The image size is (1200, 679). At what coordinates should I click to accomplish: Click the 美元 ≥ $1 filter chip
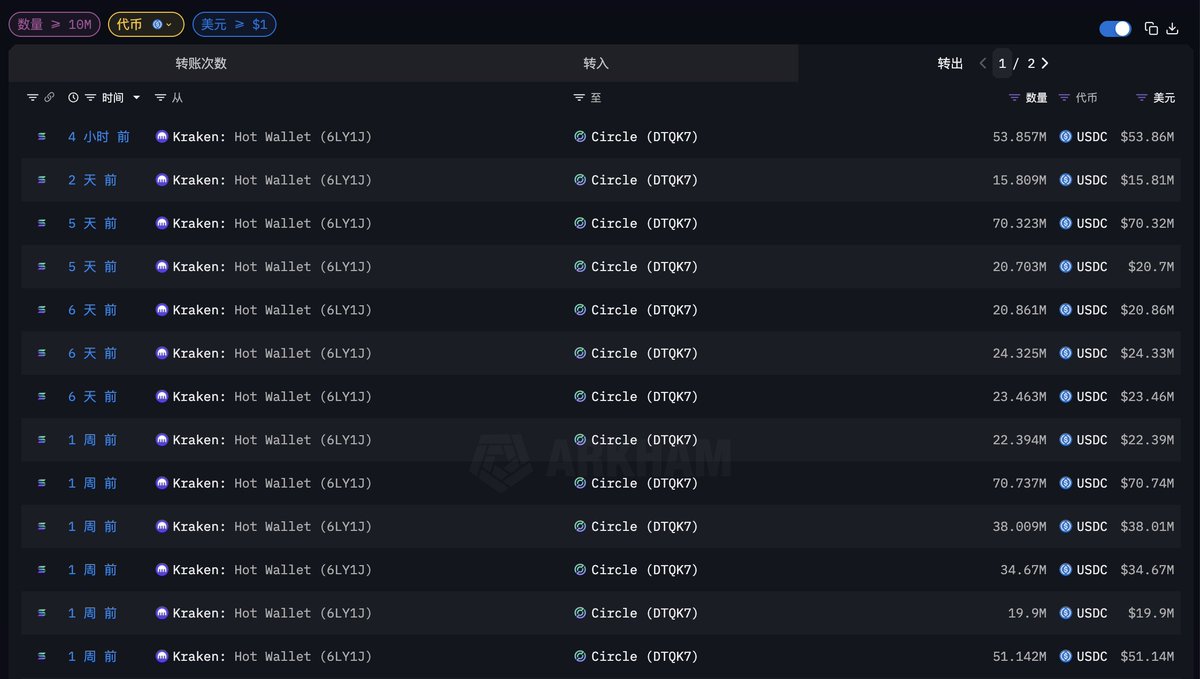[x=234, y=24]
